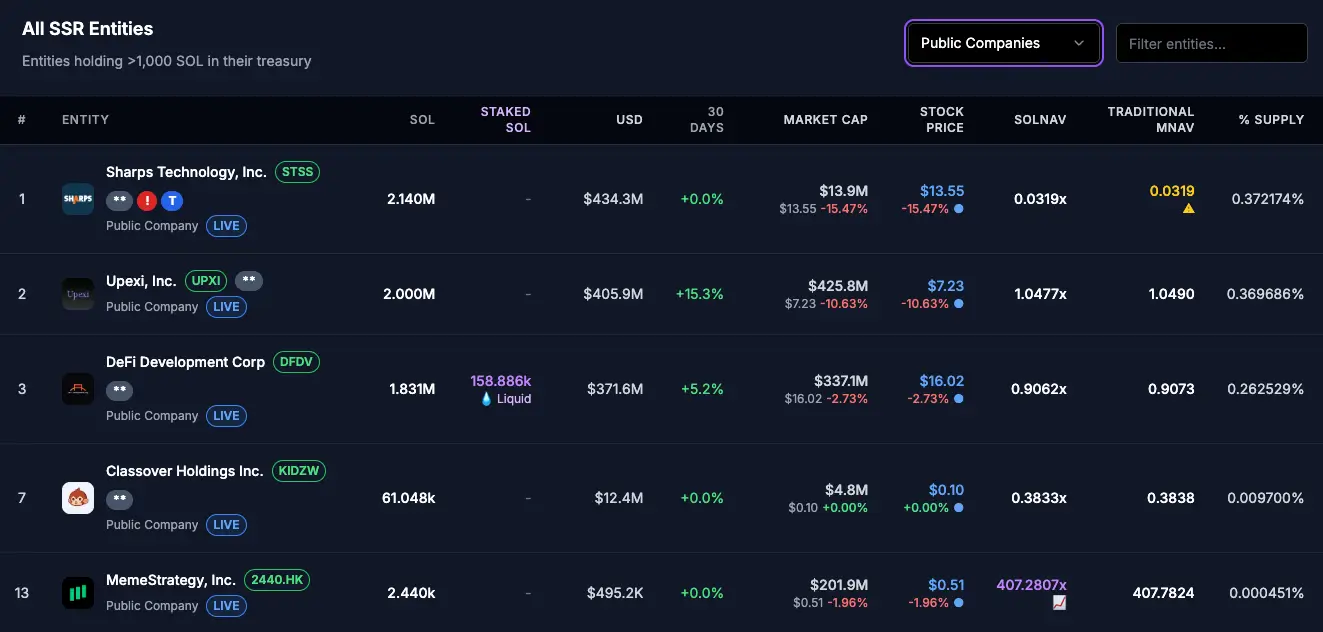Click the DFDV ticker badge
This screenshot has height=632, width=1323.
coord(297,362)
